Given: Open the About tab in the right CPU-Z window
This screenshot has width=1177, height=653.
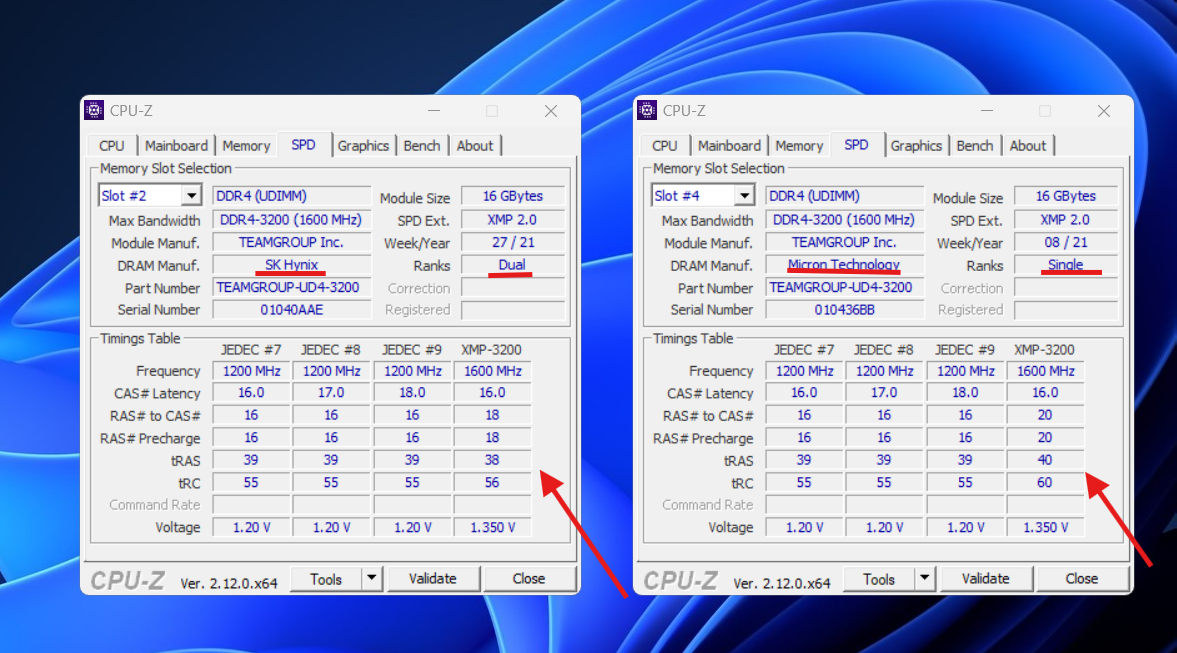Looking at the screenshot, I should point(1028,146).
